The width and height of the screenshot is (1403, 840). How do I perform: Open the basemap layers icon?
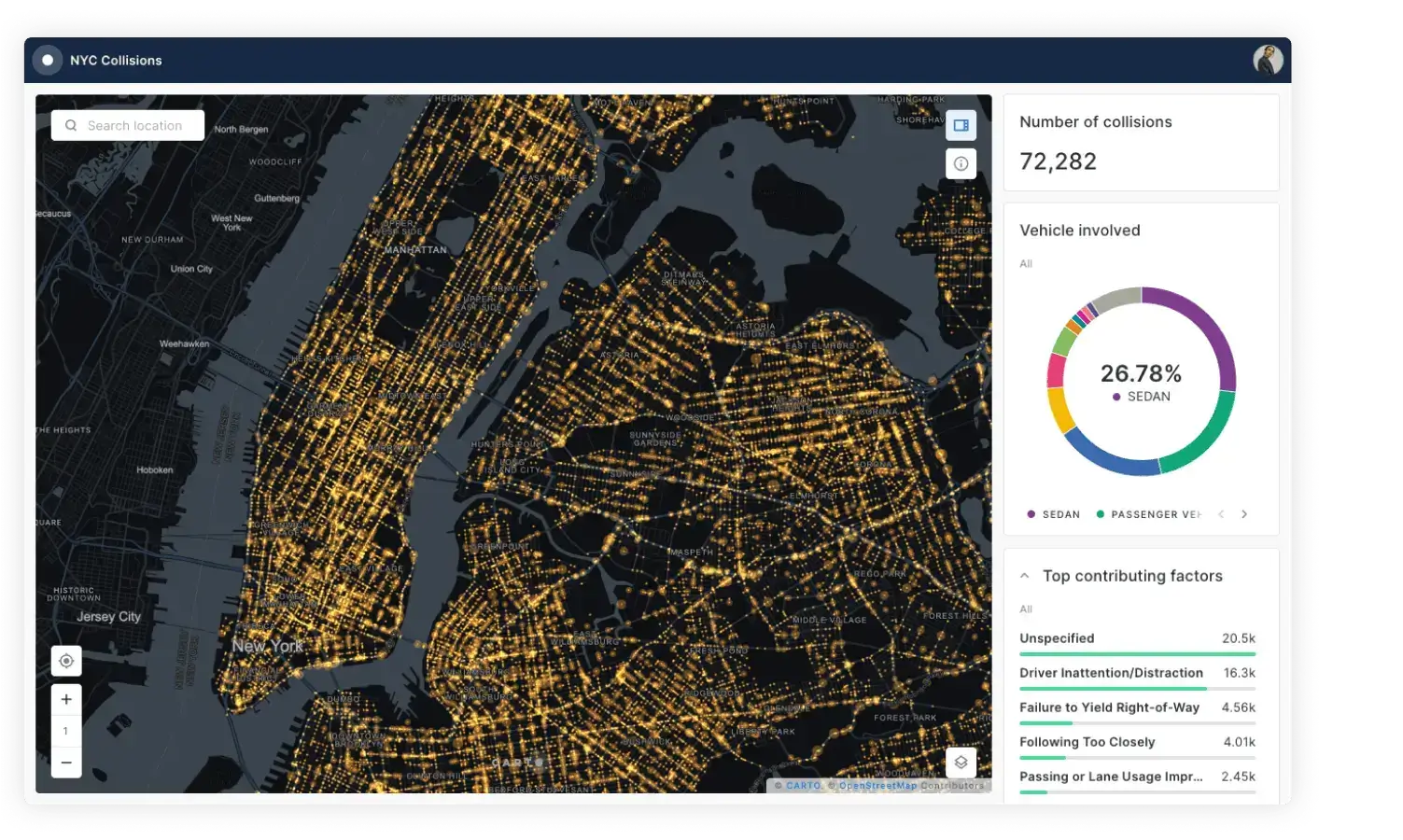point(961,762)
